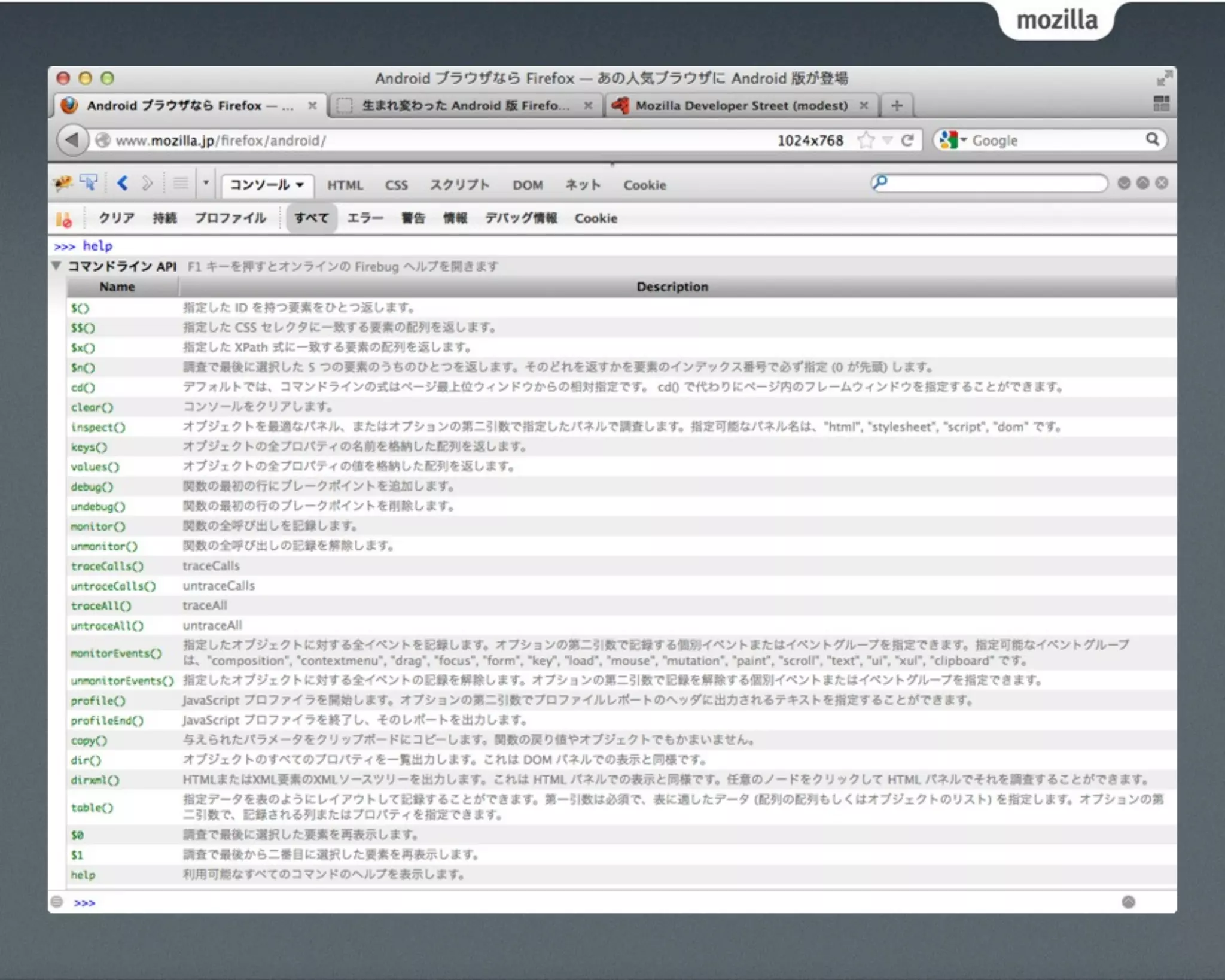
Task: Click the Google search magnifier icon
Action: (1152, 140)
